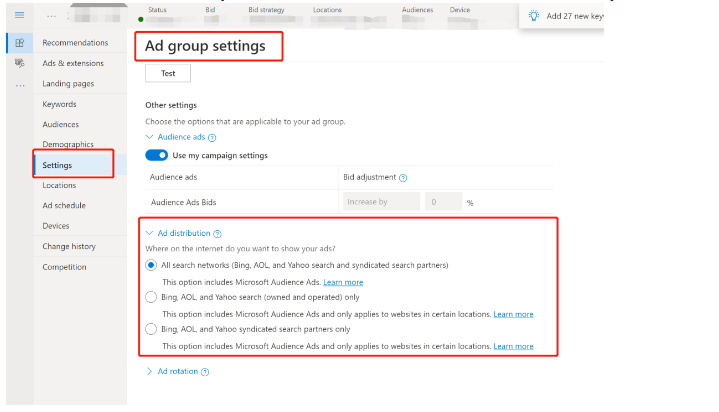Collapse the Ad distribution section
The height and width of the screenshot is (412, 719).
pos(150,233)
